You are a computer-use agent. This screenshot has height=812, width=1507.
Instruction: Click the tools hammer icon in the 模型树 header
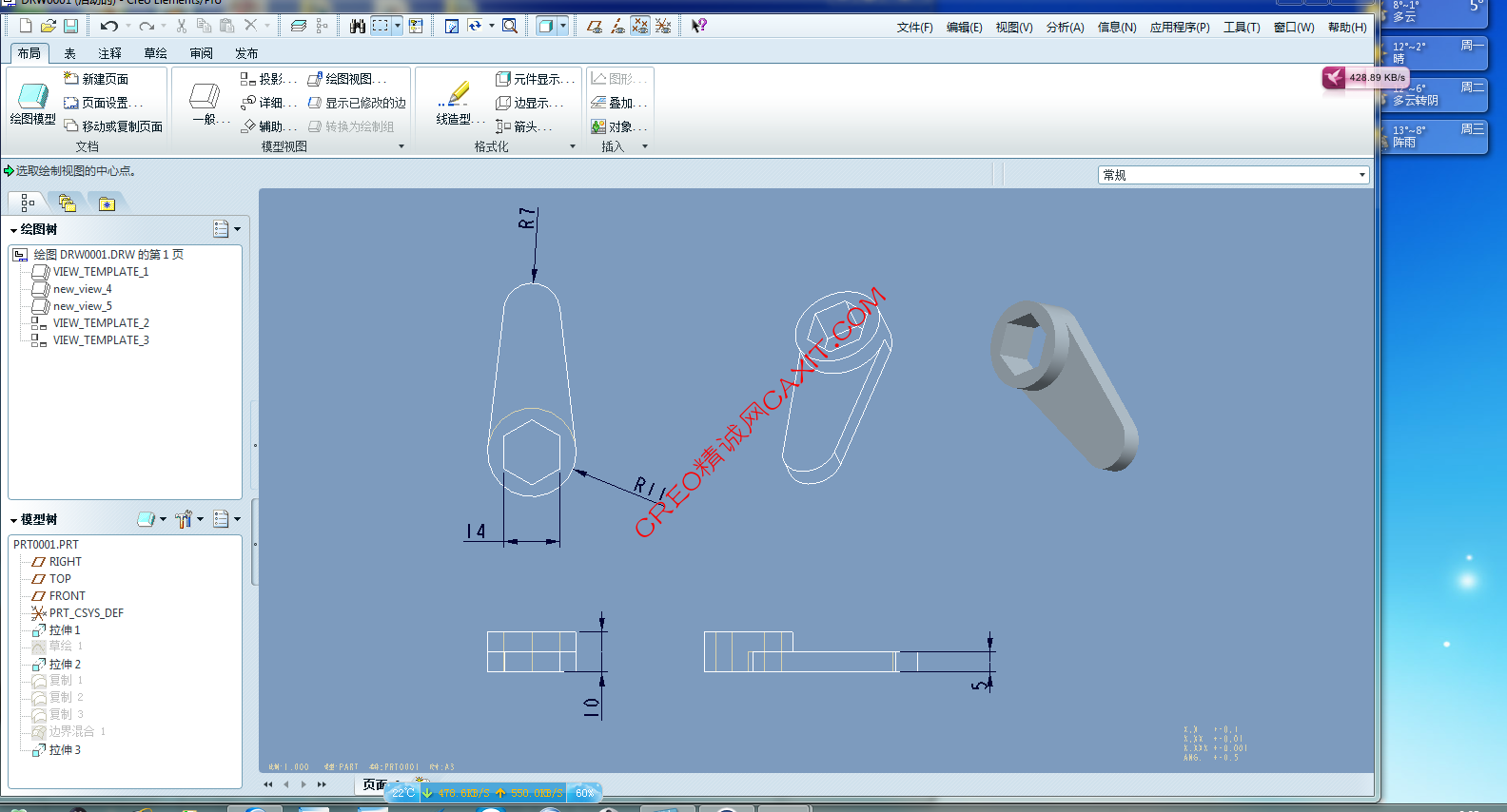[x=184, y=519]
